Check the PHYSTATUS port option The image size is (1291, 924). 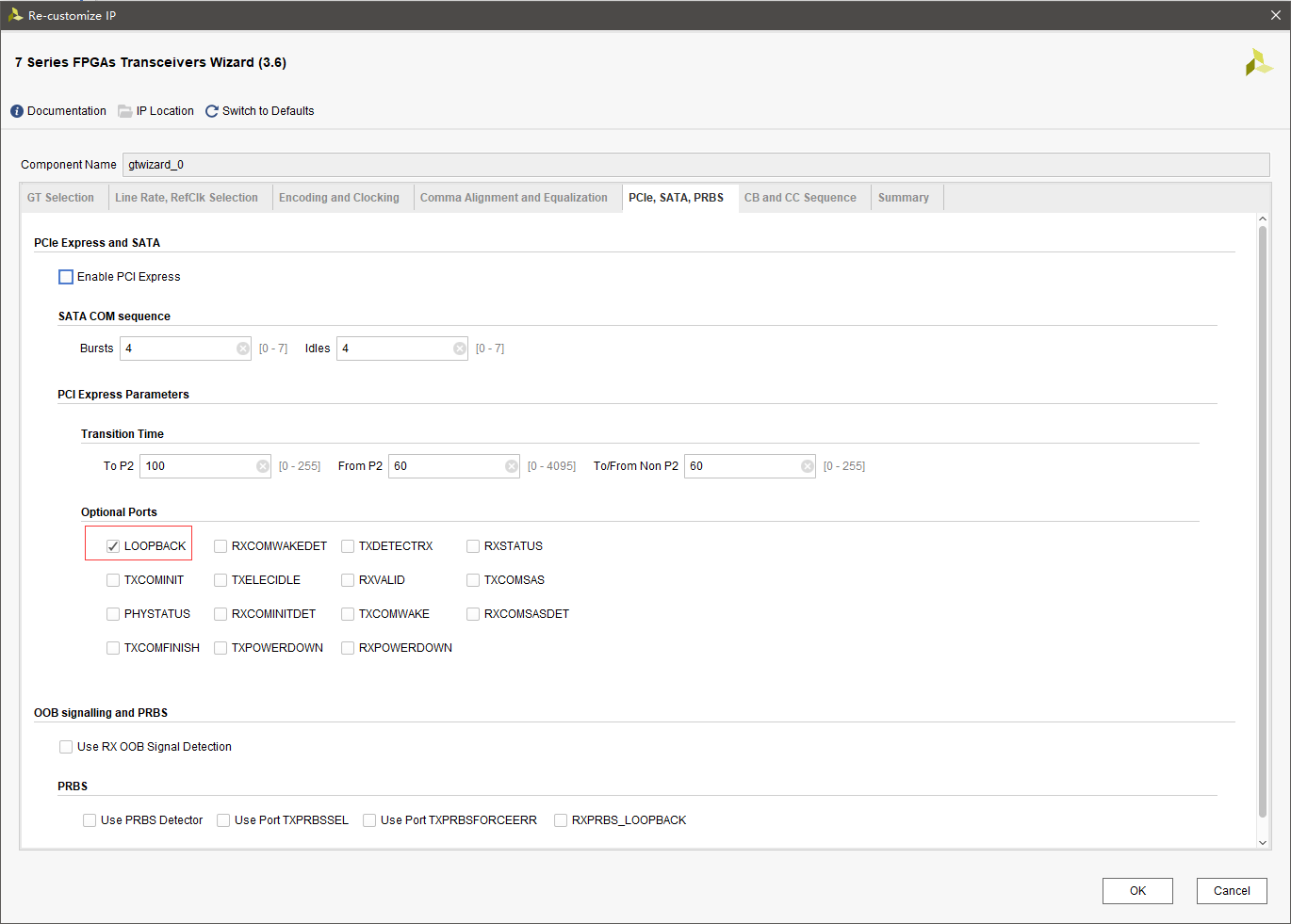[113, 614]
